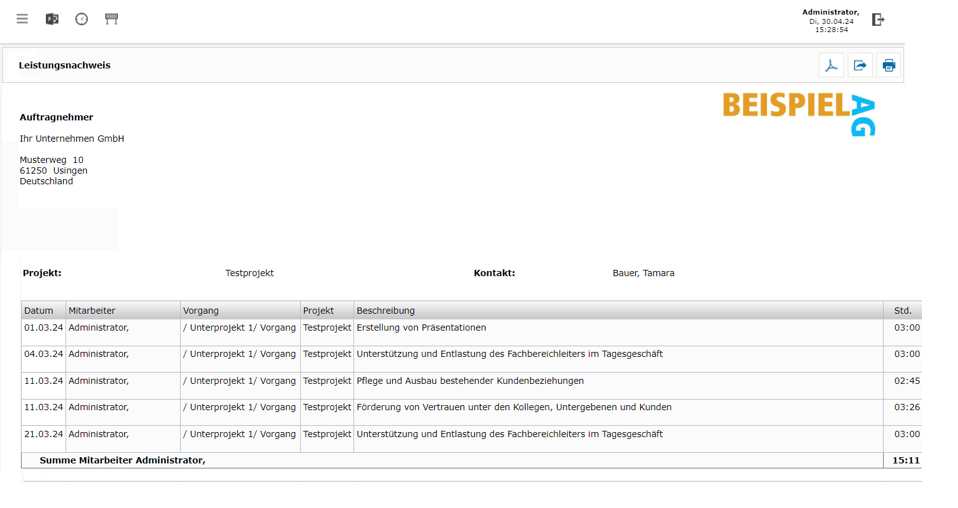Click contact name Bauer, Tamara
The height and width of the screenshot is (508, 958).
click(643, 273)
